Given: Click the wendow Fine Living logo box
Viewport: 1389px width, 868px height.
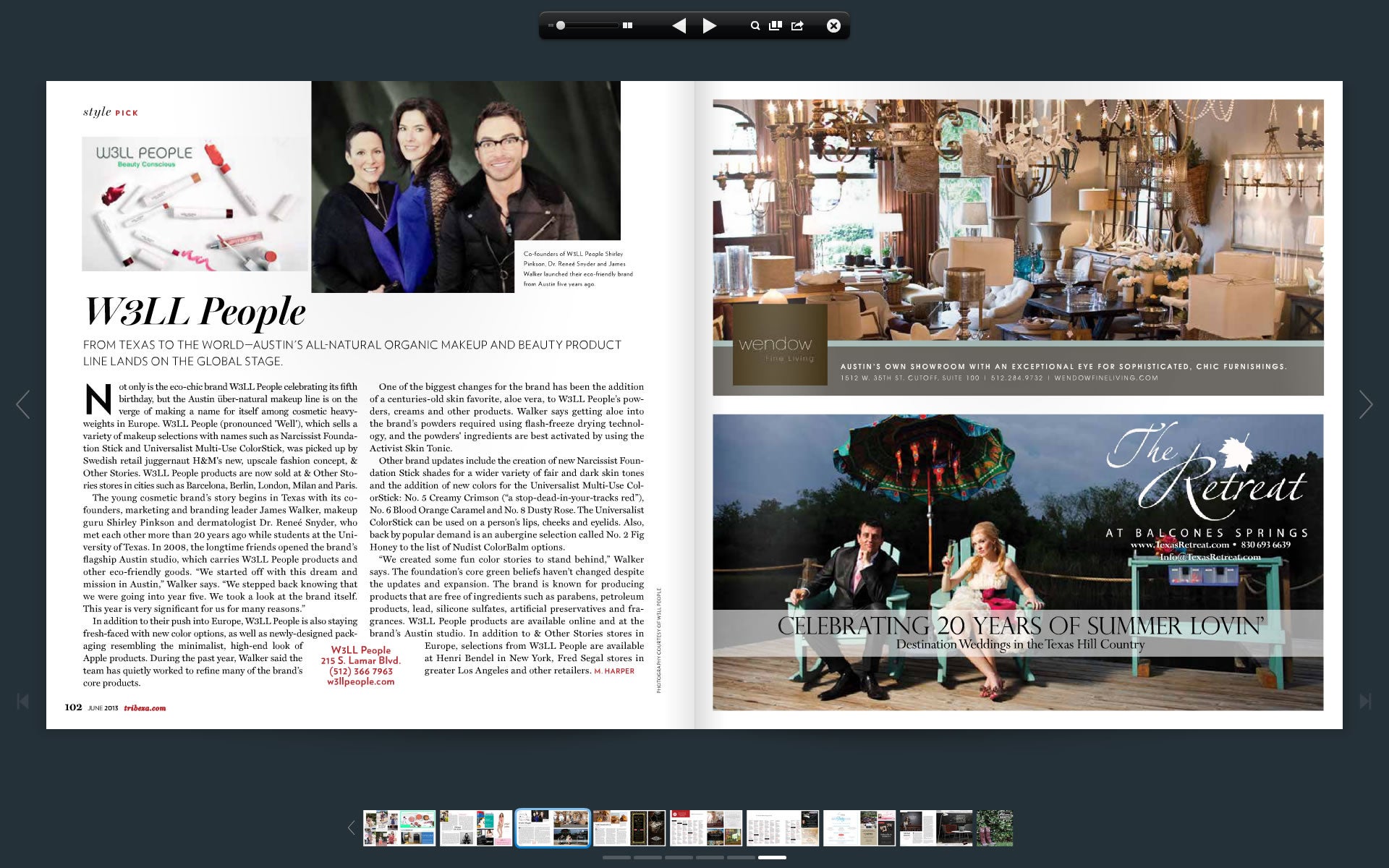Looking at the screenshot, I should click(780, 344).
